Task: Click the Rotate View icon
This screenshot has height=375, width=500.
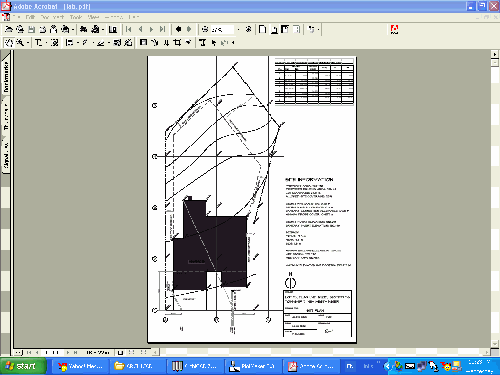Action: (311, 30)
